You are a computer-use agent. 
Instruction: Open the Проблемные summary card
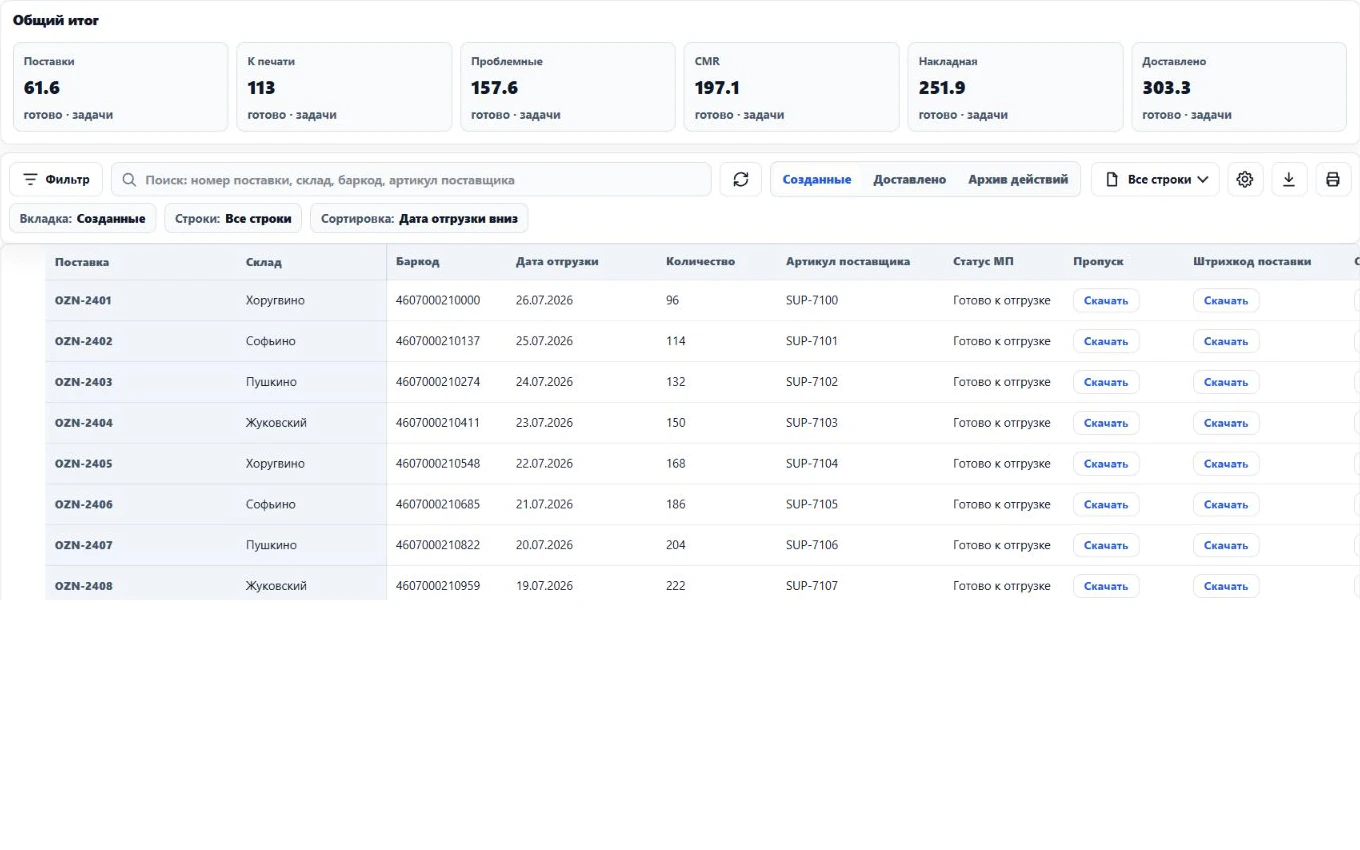(568, 87)
